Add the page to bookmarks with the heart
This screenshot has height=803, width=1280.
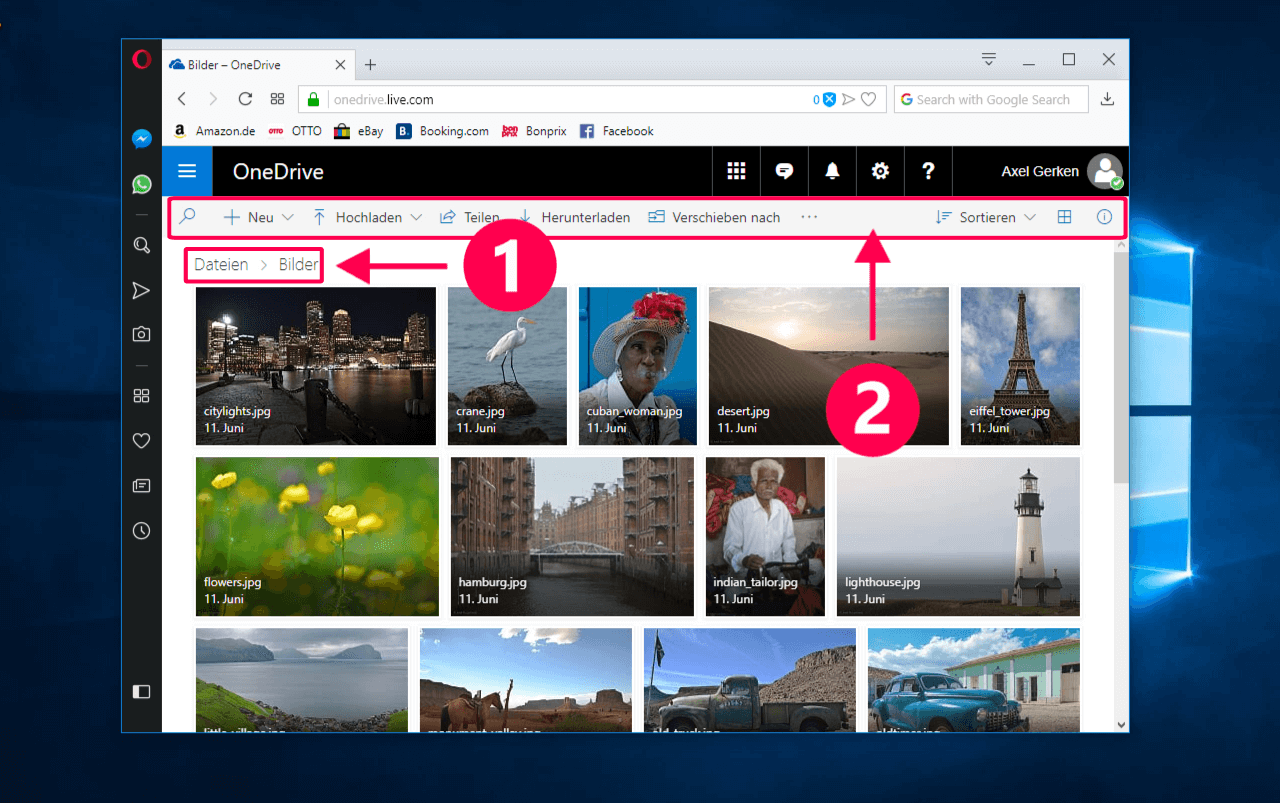pos(869,99)
